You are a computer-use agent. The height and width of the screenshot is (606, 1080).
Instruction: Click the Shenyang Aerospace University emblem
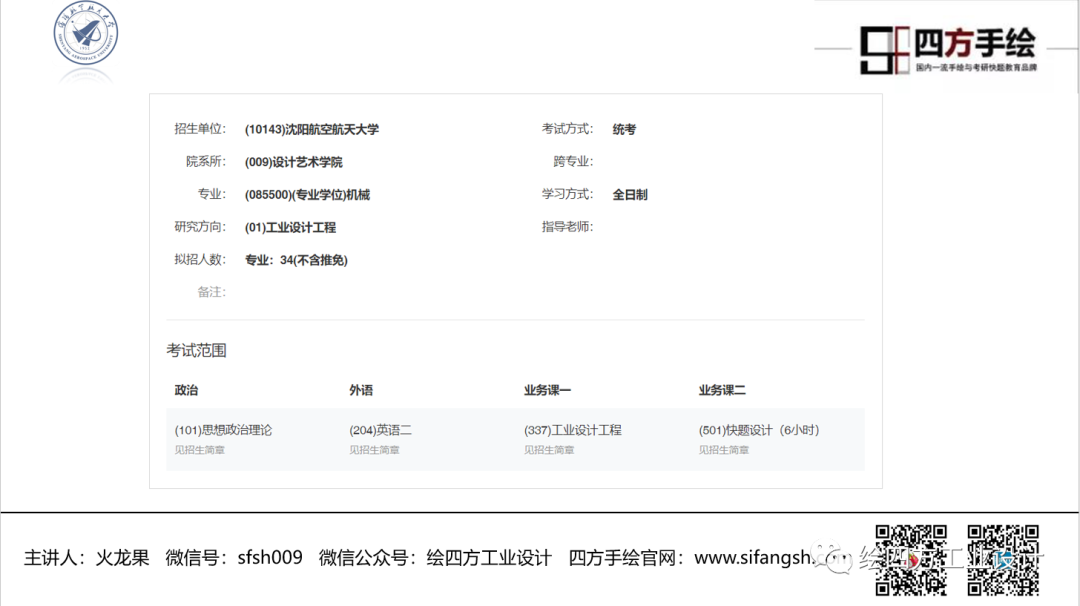pyautogui.click(x=86, y=33)
